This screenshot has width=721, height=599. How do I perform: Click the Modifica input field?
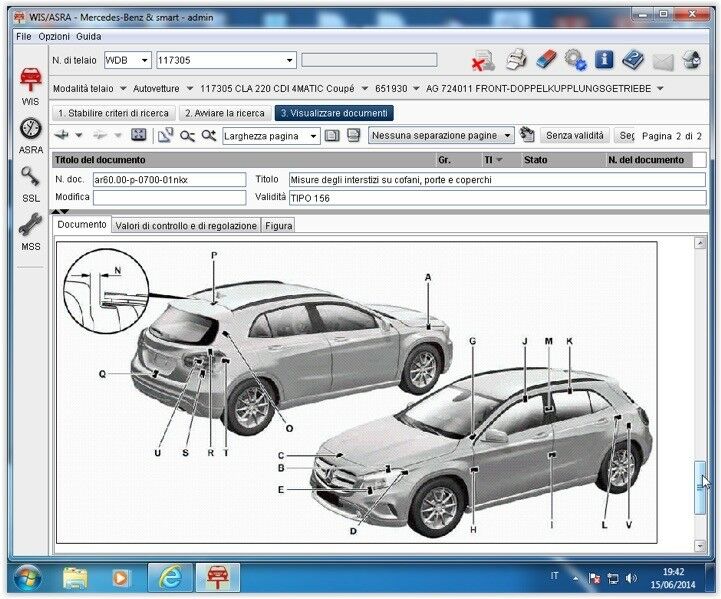tap(169, 198)
